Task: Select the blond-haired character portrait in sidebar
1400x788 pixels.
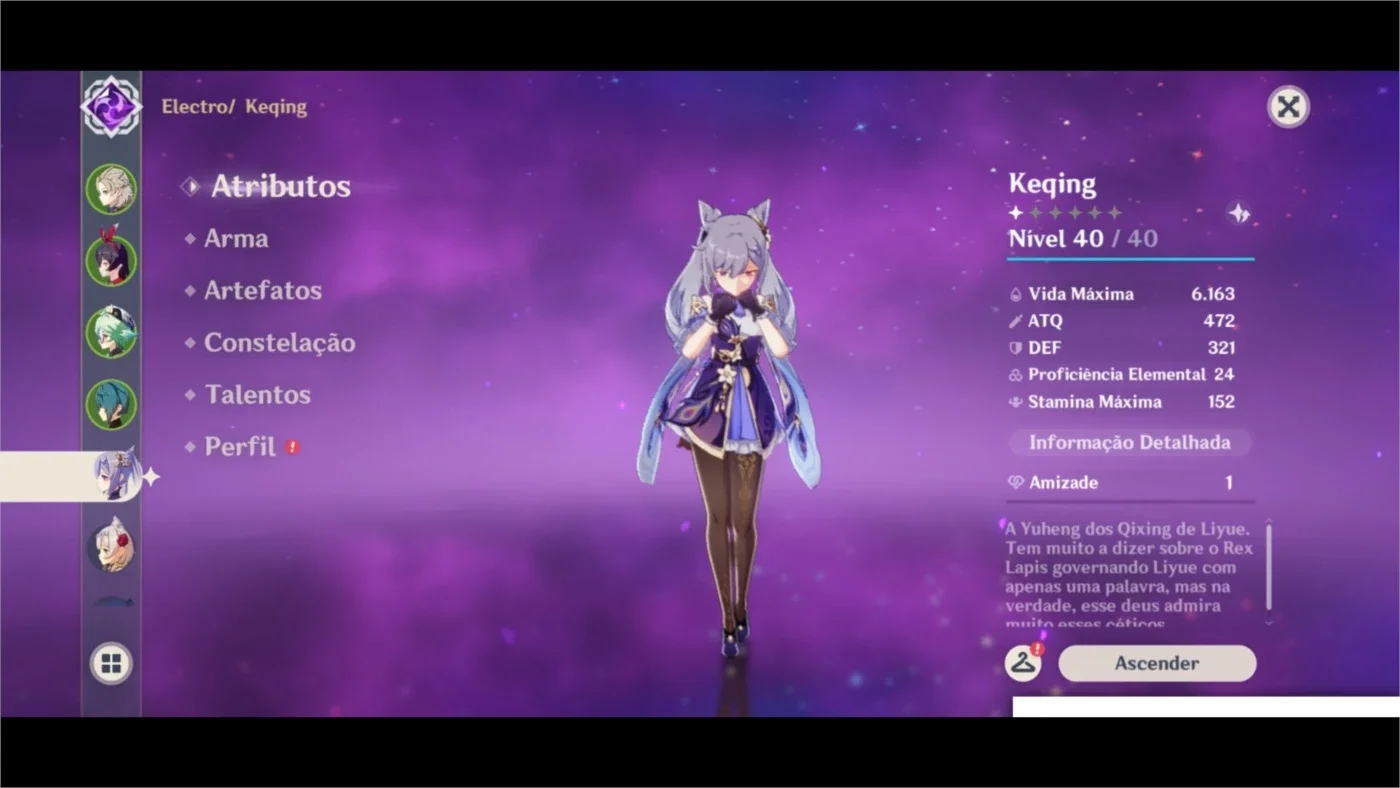Action: point(111,189)
